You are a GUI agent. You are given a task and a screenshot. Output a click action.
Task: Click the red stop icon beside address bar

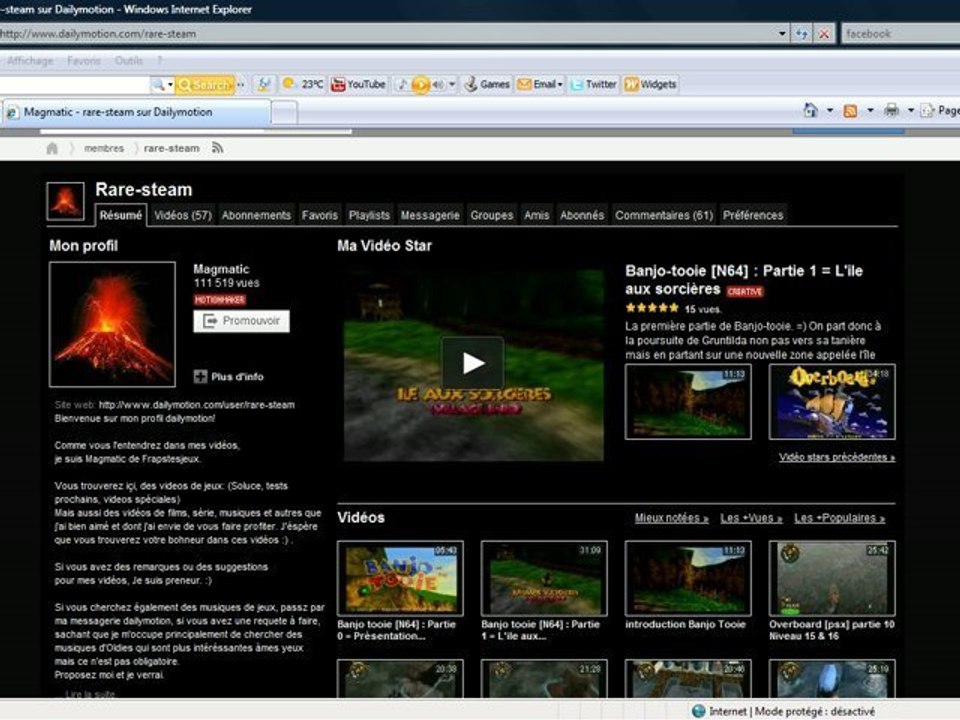click(824, 34)
